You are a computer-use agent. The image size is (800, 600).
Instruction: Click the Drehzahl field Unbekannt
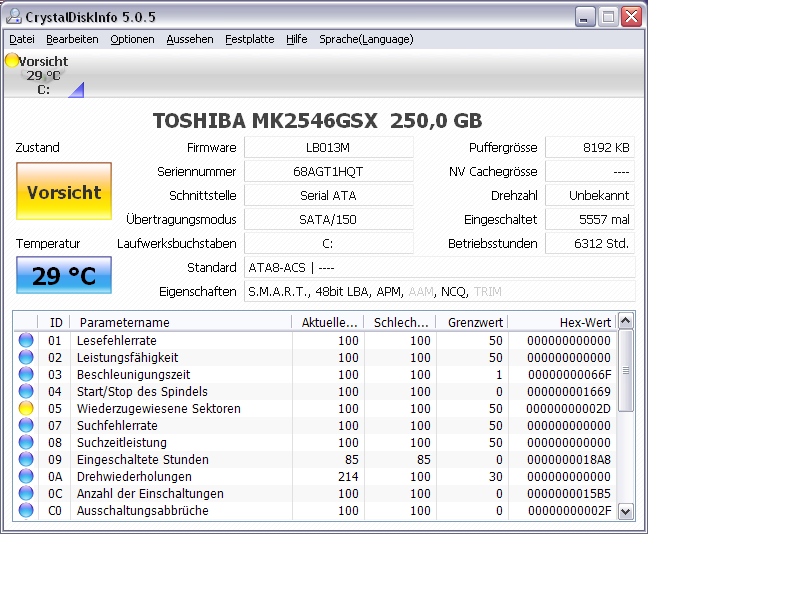point(590,195)
